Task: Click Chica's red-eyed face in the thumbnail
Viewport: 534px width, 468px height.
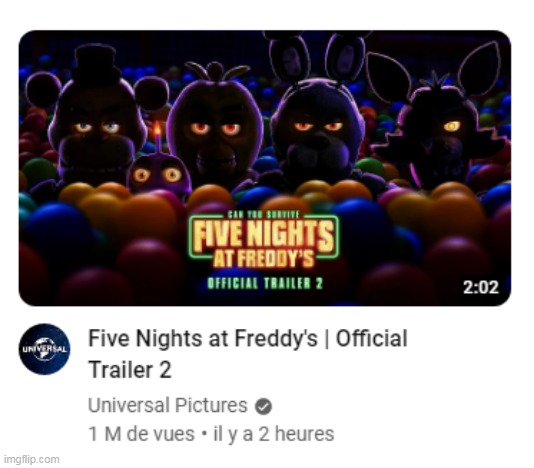Action: [215, 131]
